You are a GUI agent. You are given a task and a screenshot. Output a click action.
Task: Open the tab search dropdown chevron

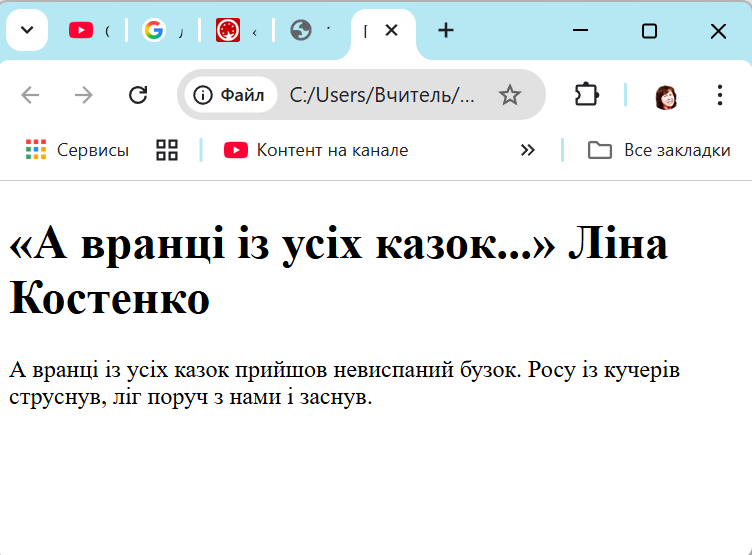[x=27, y=30]
